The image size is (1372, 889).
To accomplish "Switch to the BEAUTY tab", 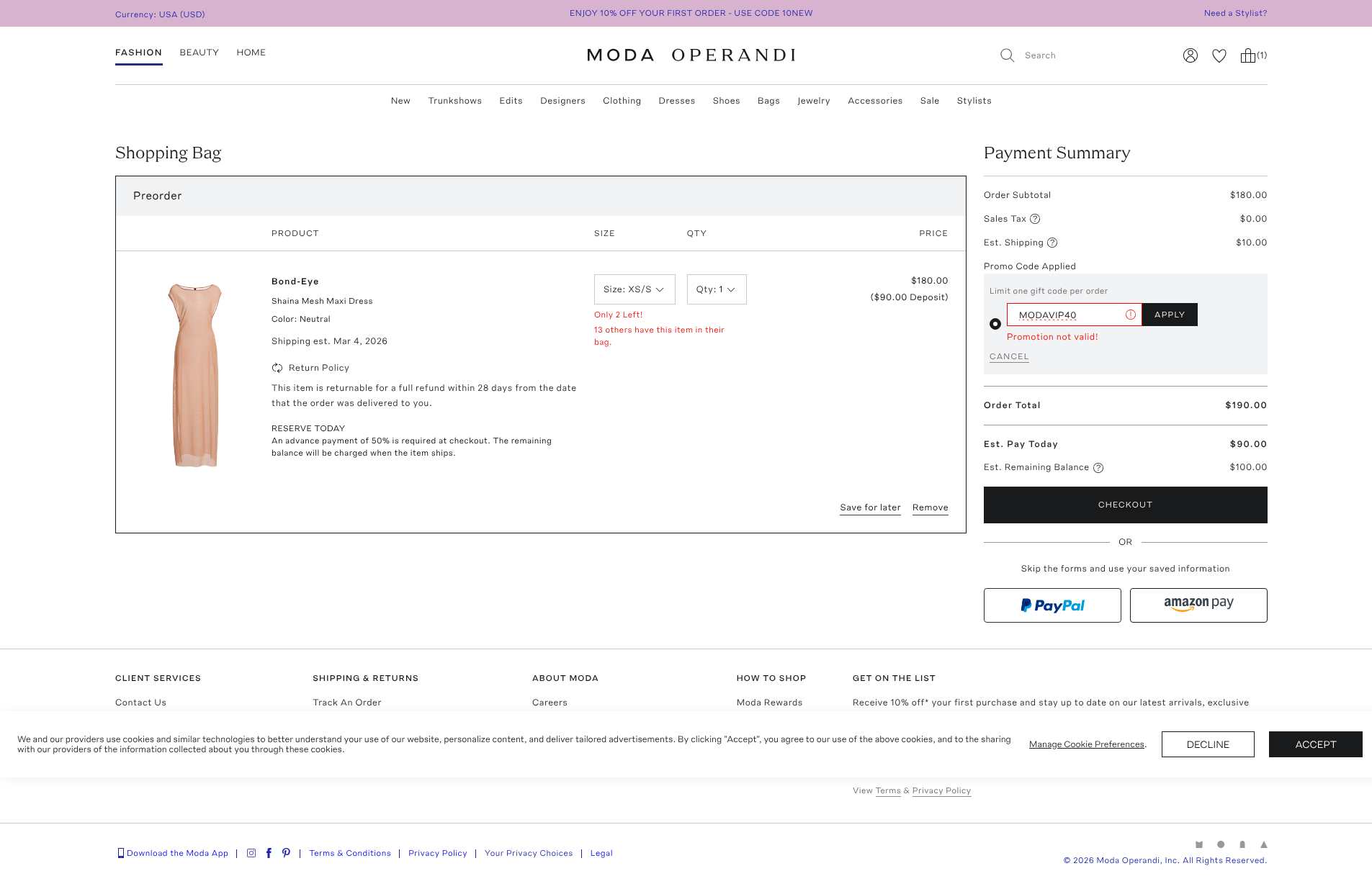I will pyautogui.click(x=199, y=53).
